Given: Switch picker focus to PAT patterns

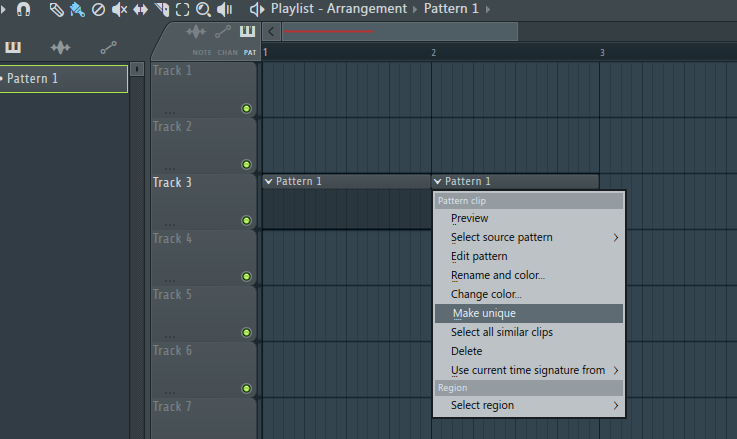Looking at the screenshot, I should [248, 36].
